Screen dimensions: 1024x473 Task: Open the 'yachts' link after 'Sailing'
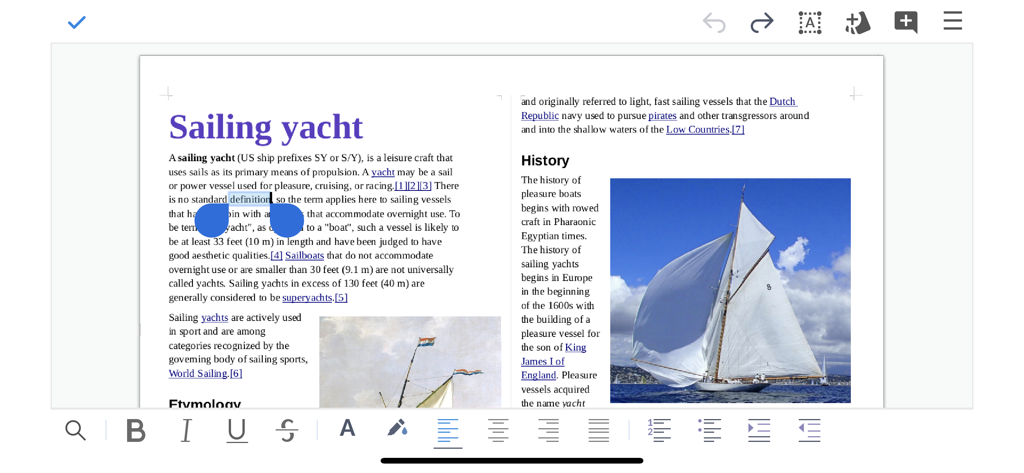(214, 318)
